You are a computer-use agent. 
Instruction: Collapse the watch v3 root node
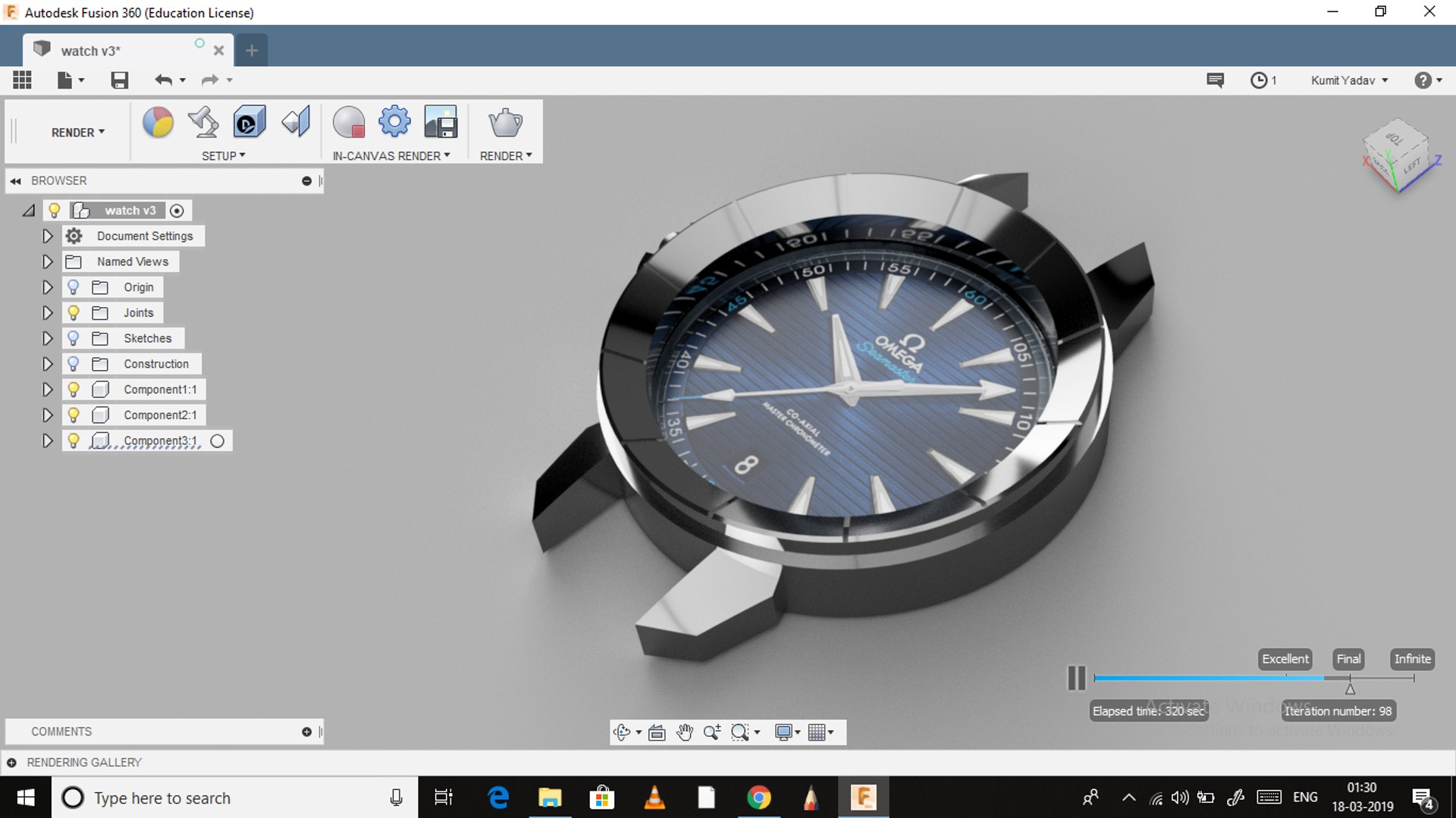(29, 211)
